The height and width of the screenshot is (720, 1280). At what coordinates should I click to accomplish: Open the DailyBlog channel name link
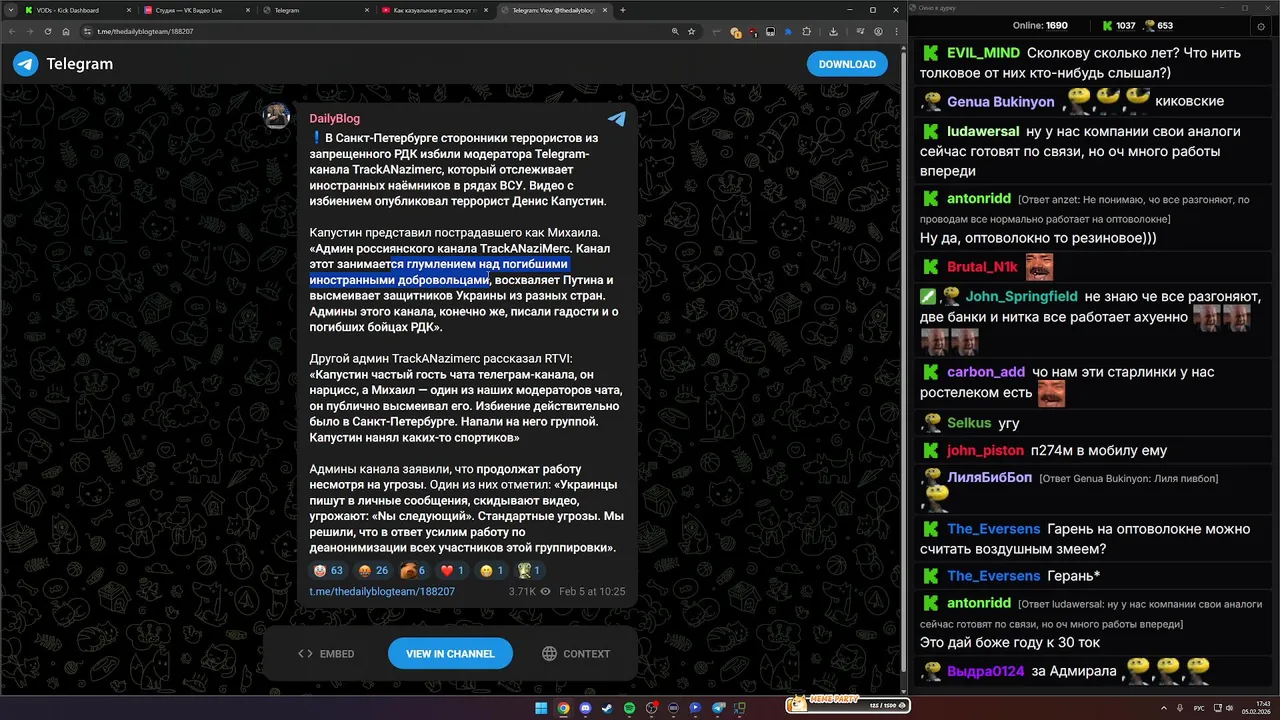(x=334, y=118)
